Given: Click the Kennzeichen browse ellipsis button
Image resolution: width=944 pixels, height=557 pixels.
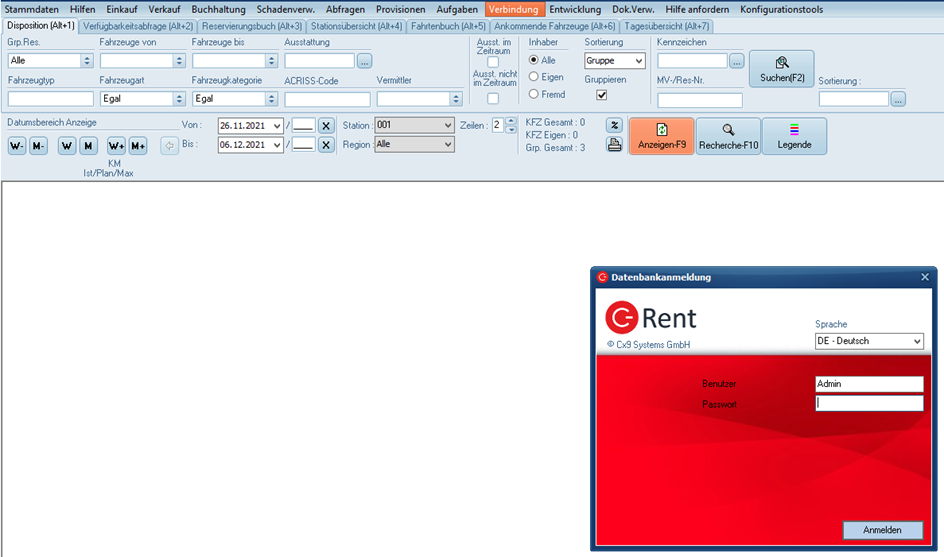Looking at the screenshot, I should click(x=737, y=61).
